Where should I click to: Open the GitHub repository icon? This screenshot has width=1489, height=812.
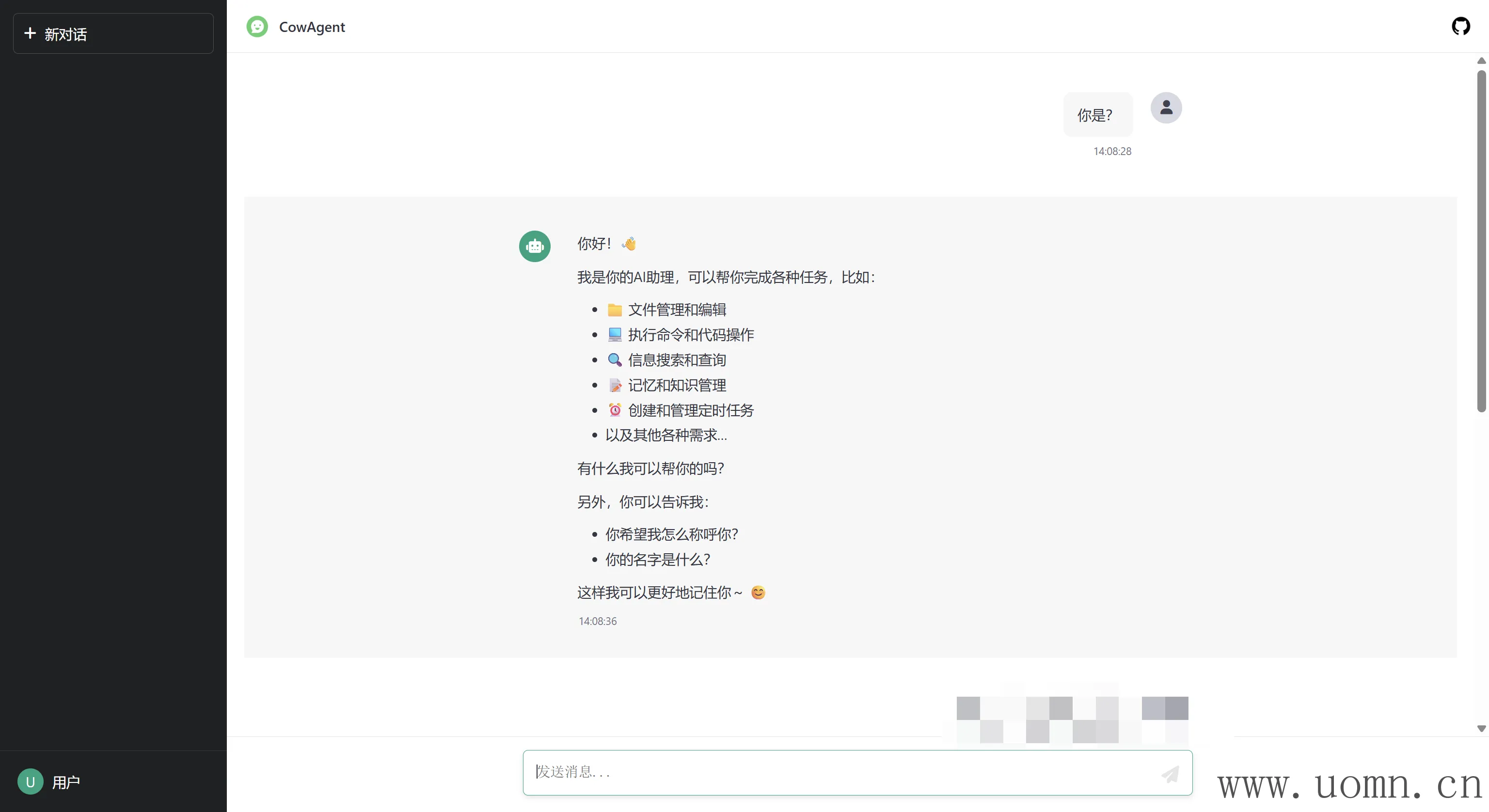pyautogui.click(x=1461, y=26)
